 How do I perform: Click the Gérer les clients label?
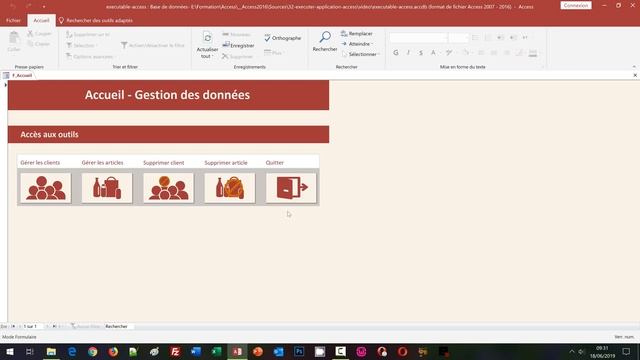40,162
